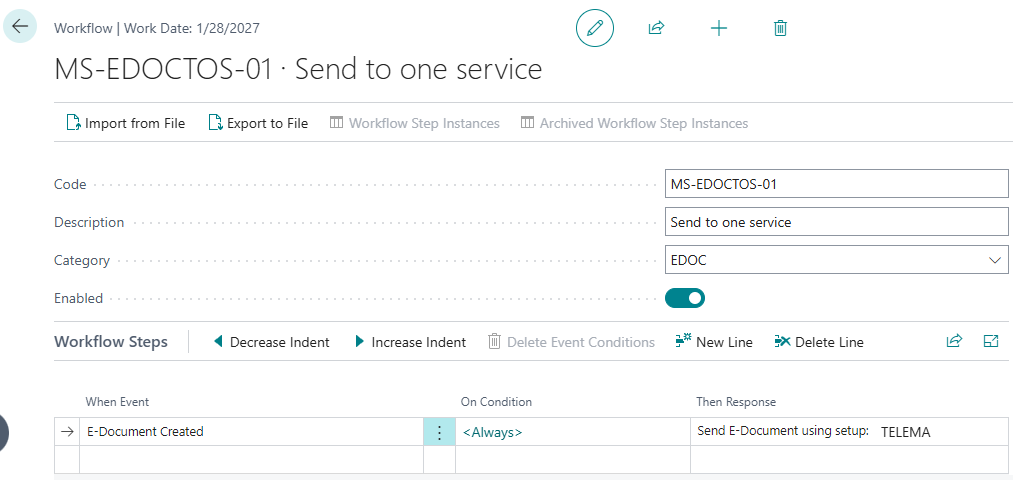The image size is (1013, 480).
Task: Click the plus icon to create new
Action: tap(718, 28)
